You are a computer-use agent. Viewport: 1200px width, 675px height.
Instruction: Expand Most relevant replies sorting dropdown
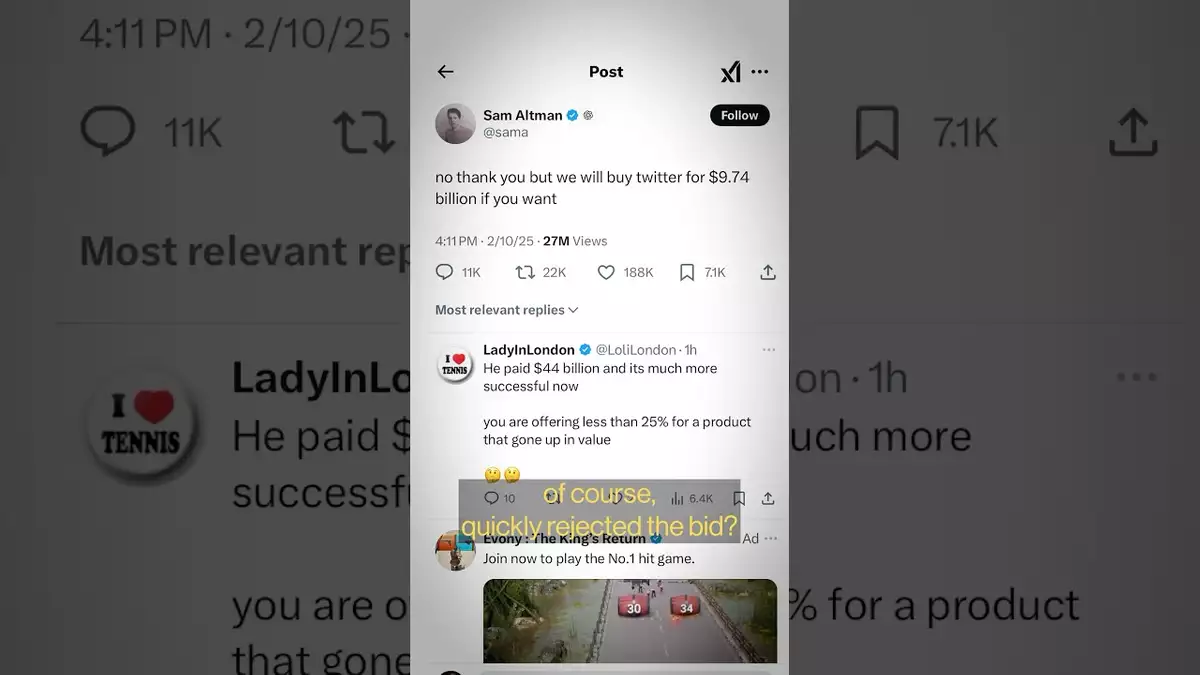tap(507, 310)
